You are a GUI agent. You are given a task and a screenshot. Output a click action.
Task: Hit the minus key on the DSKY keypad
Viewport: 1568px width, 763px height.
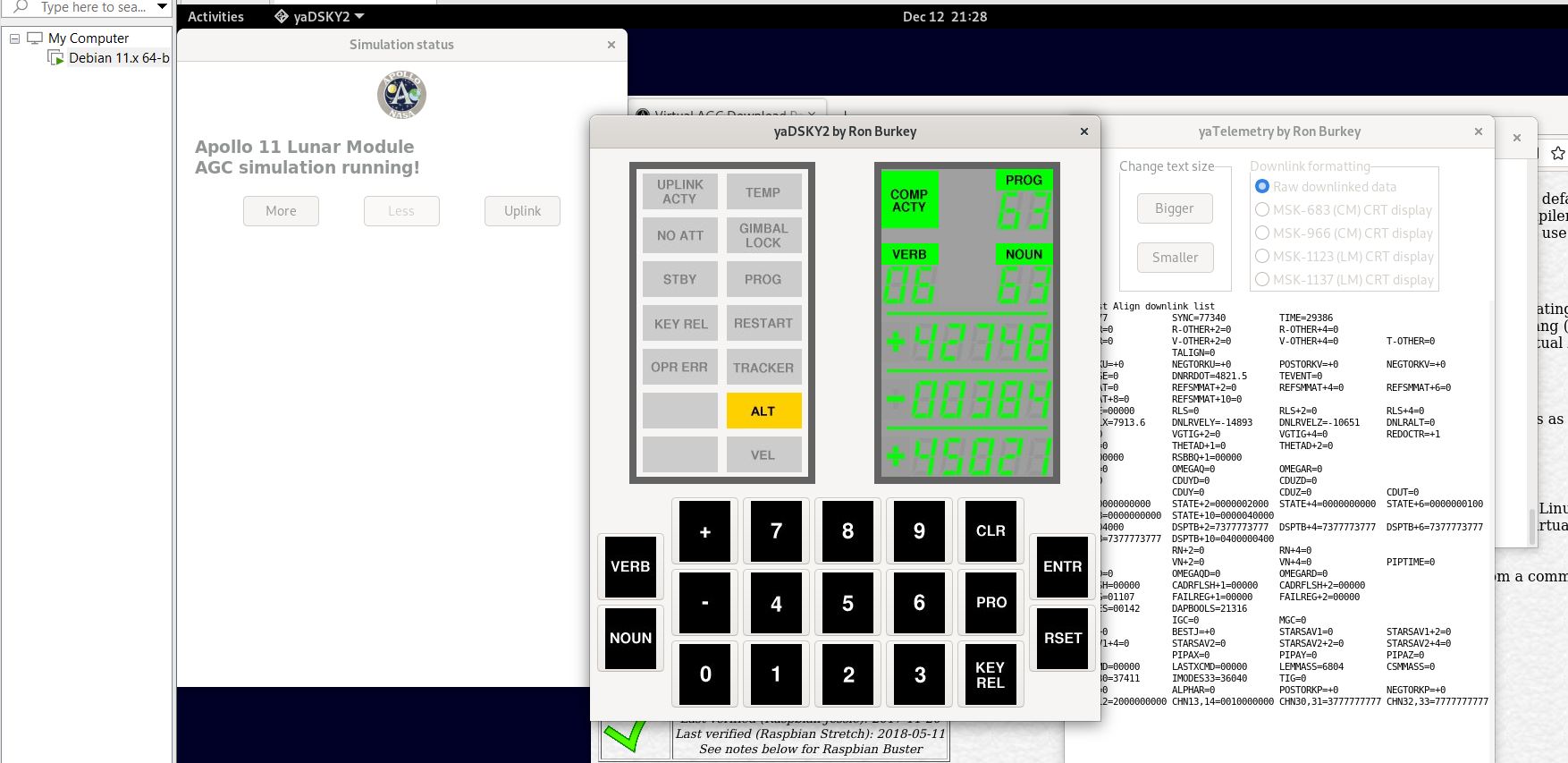click(704, 603)
